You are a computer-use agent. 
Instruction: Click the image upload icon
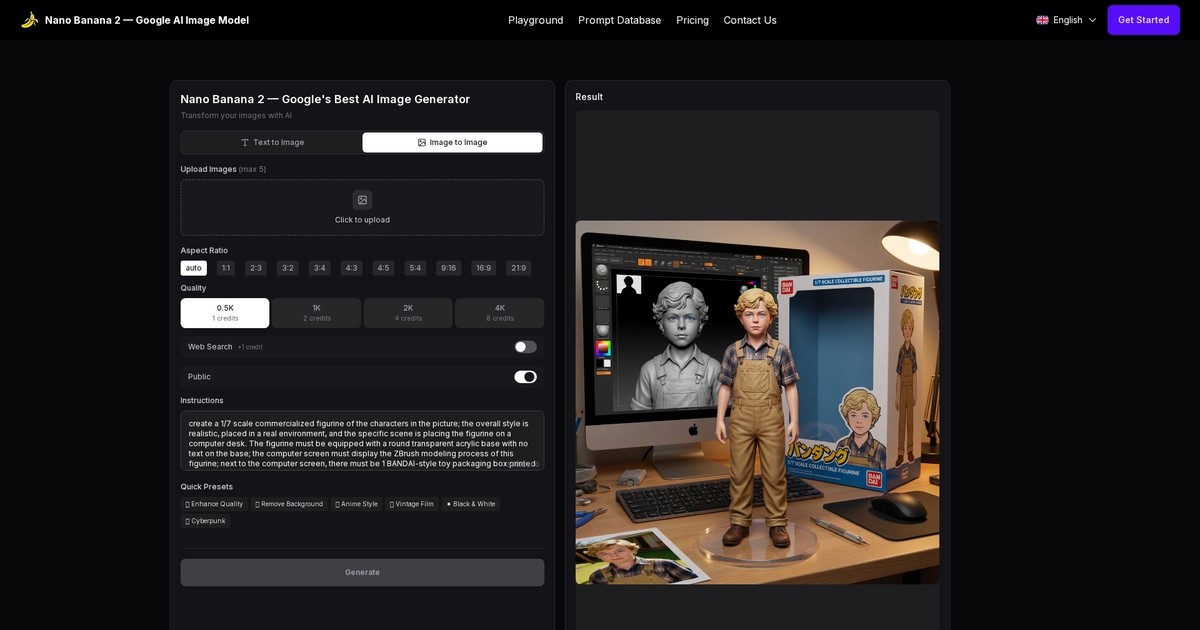click(x=361, y=200)
